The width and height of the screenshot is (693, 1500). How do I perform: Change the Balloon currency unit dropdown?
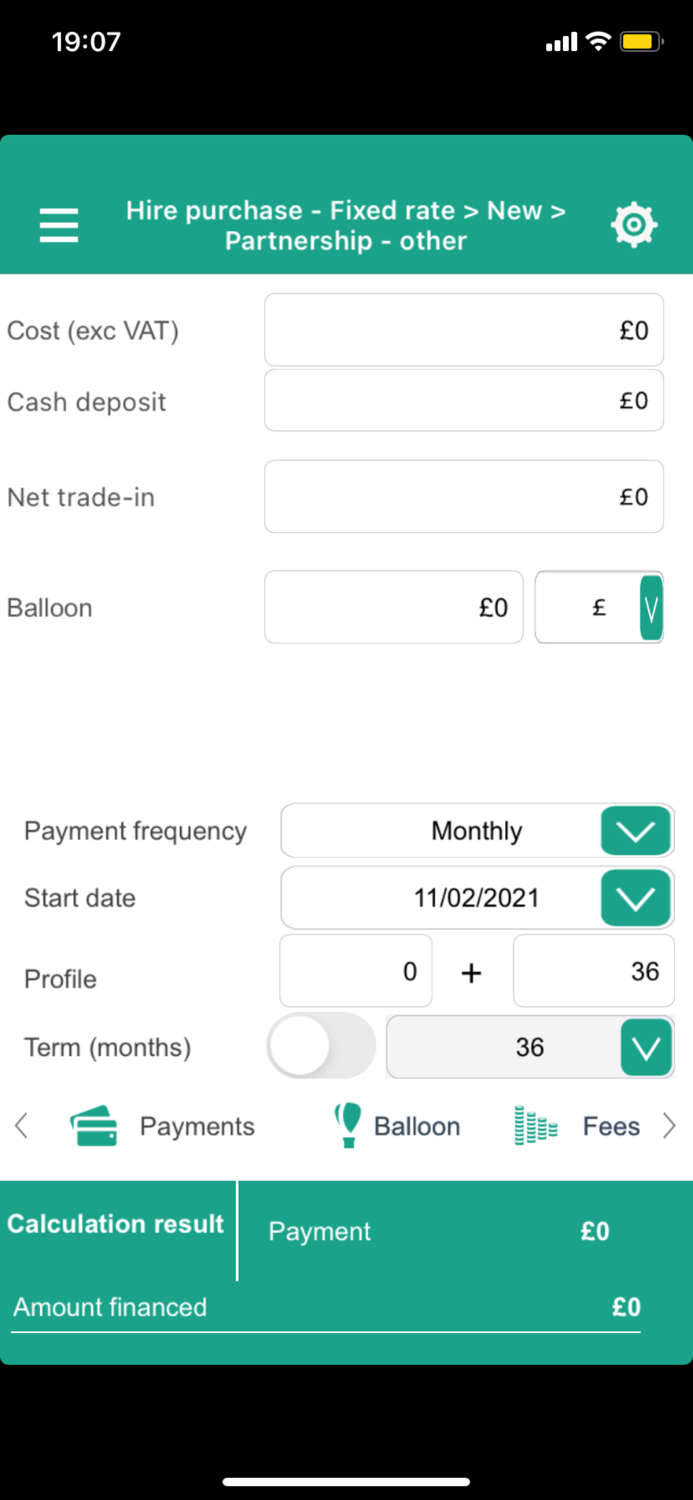pos(651,607)
